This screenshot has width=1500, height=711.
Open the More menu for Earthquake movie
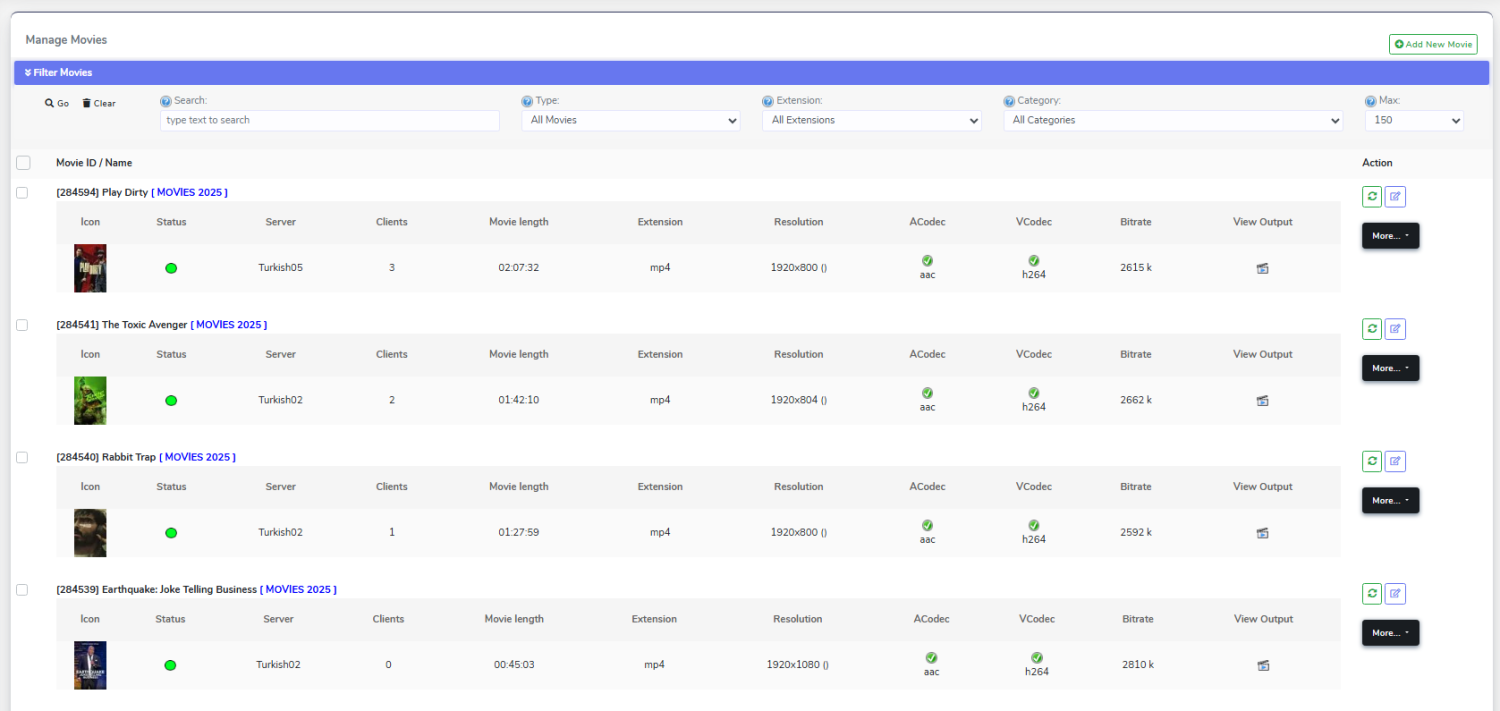(1390, 633)
